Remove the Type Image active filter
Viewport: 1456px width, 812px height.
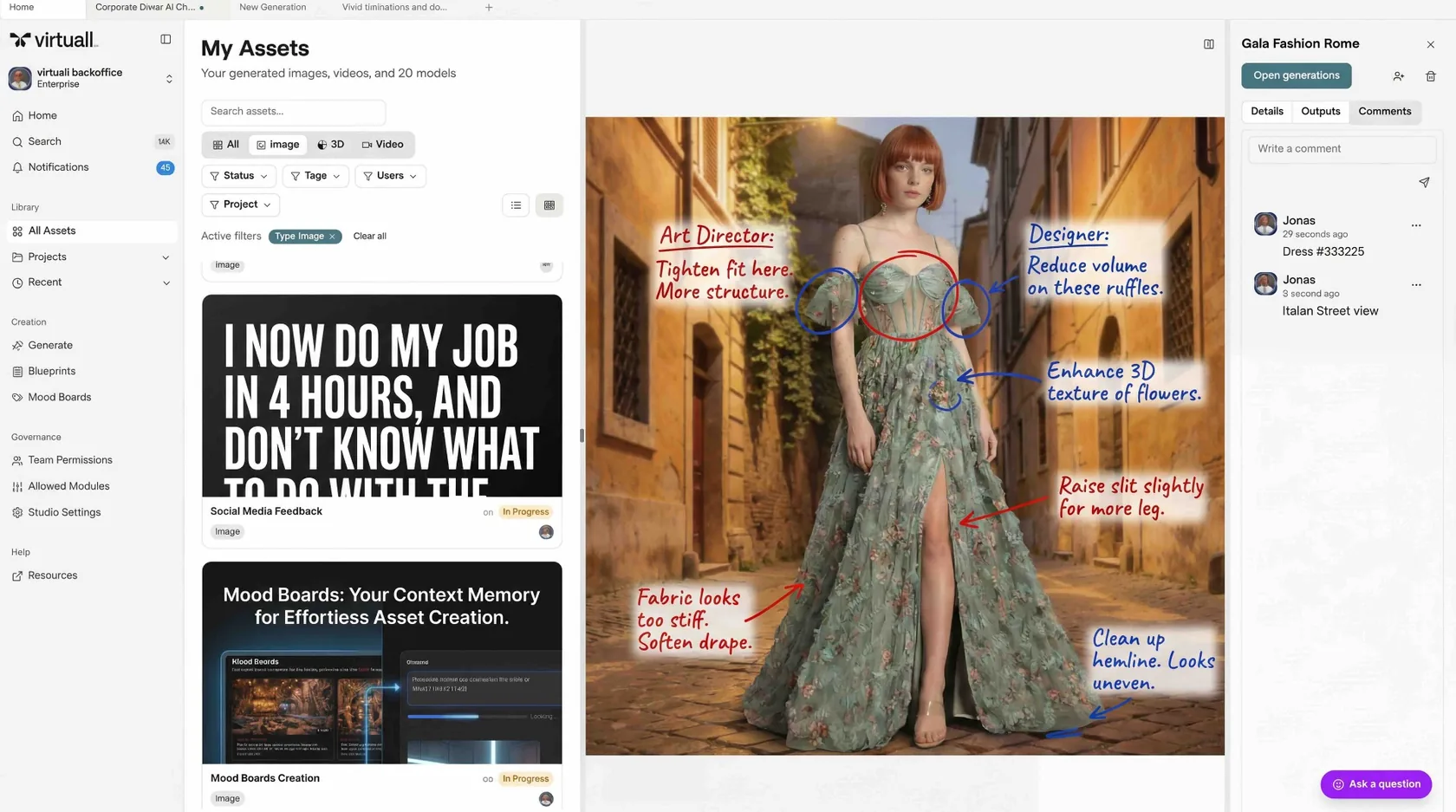coord(332,237)
